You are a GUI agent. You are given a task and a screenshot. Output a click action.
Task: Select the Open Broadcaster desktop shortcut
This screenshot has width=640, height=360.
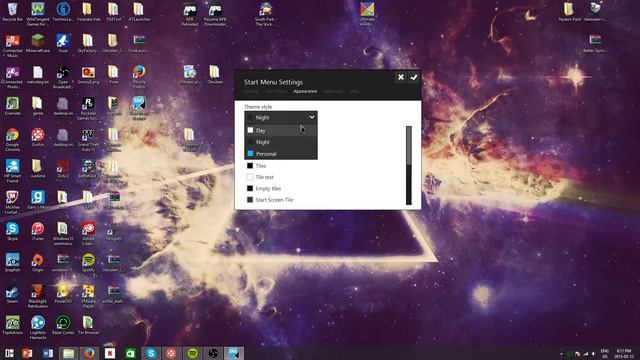coord(63,77)
